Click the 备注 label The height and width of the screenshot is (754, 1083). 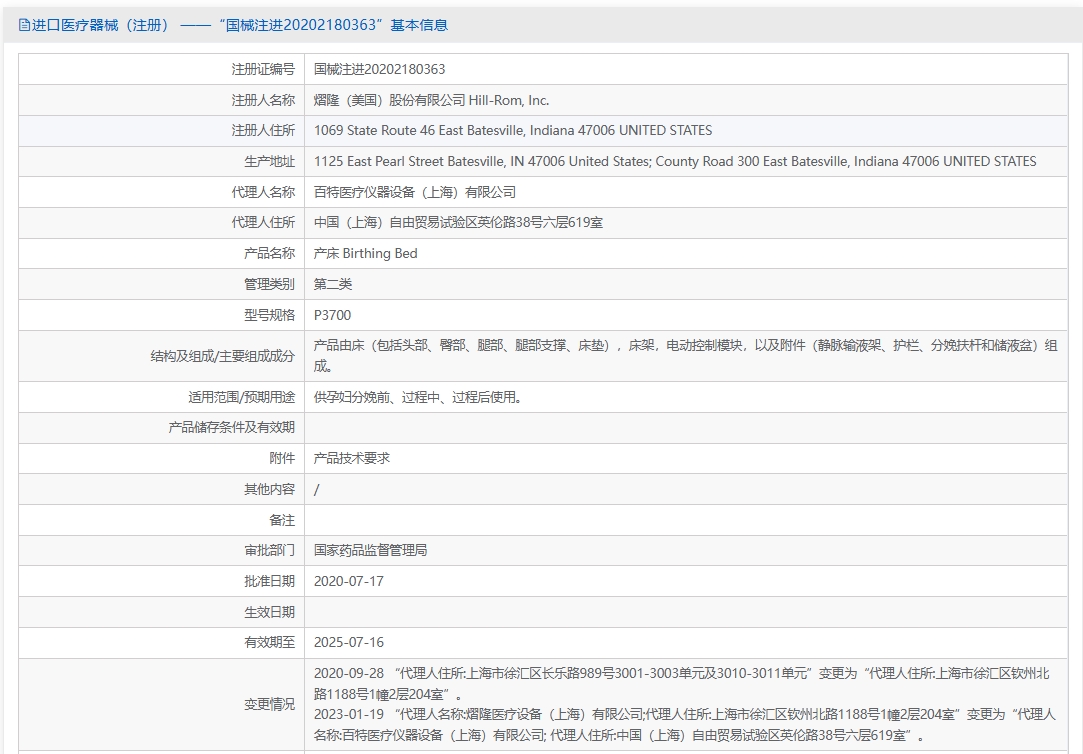click(282, 520)
